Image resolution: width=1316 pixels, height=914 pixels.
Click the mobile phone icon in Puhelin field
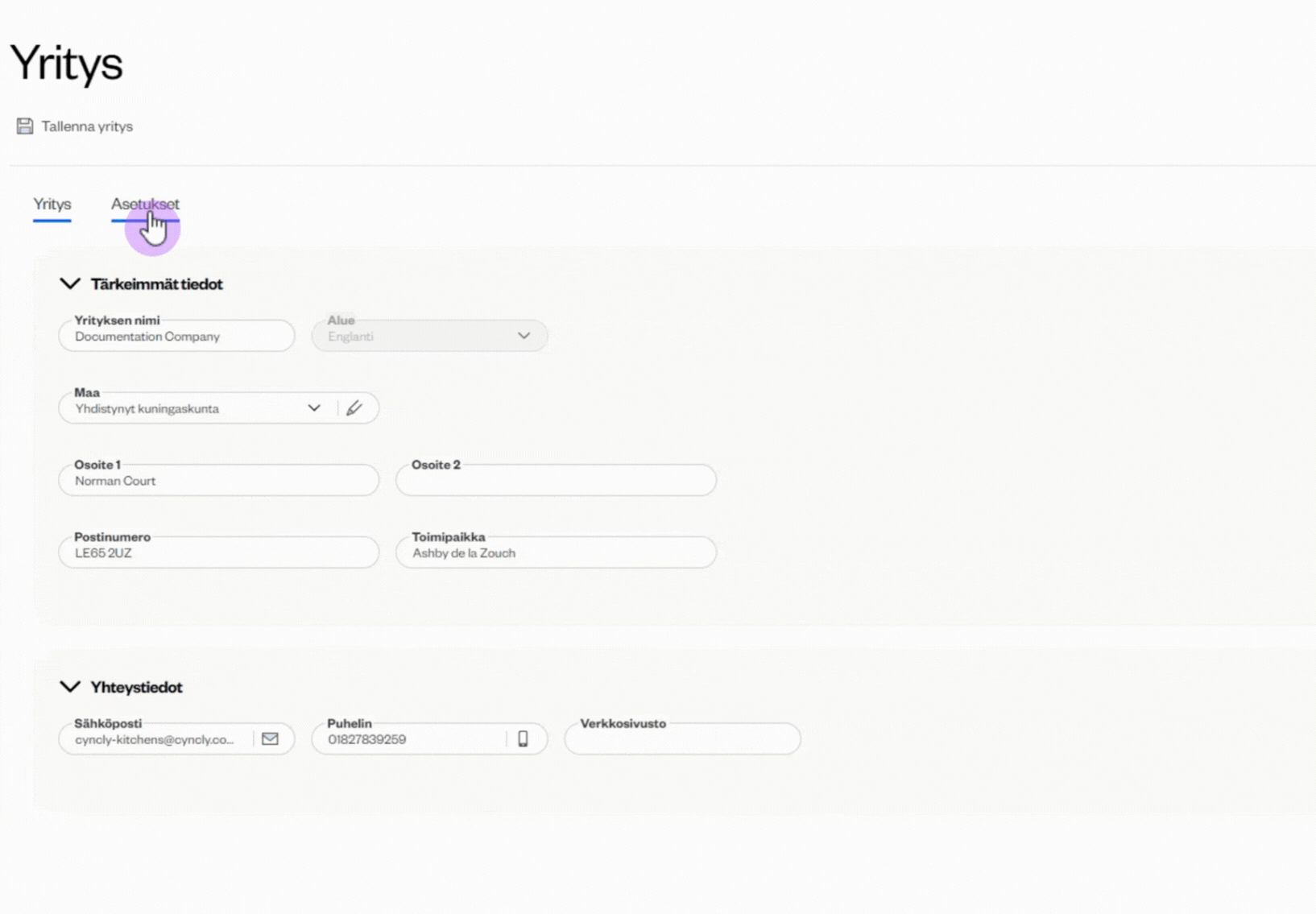pos(523,739)
